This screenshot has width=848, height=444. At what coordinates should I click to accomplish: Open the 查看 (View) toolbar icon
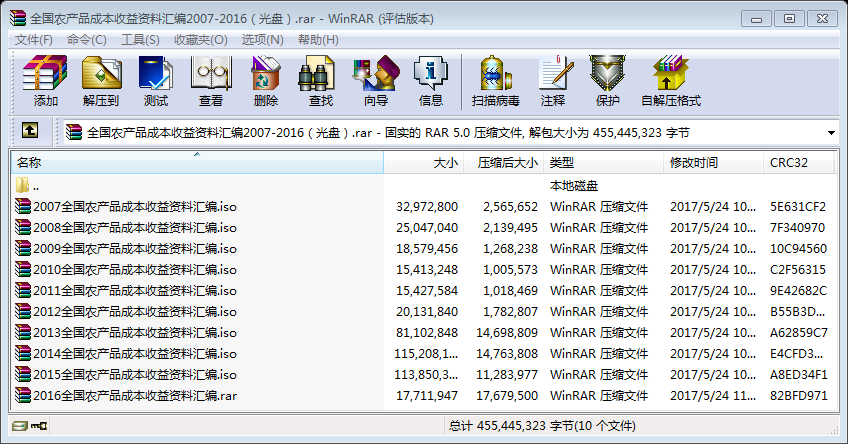(211, 73)
